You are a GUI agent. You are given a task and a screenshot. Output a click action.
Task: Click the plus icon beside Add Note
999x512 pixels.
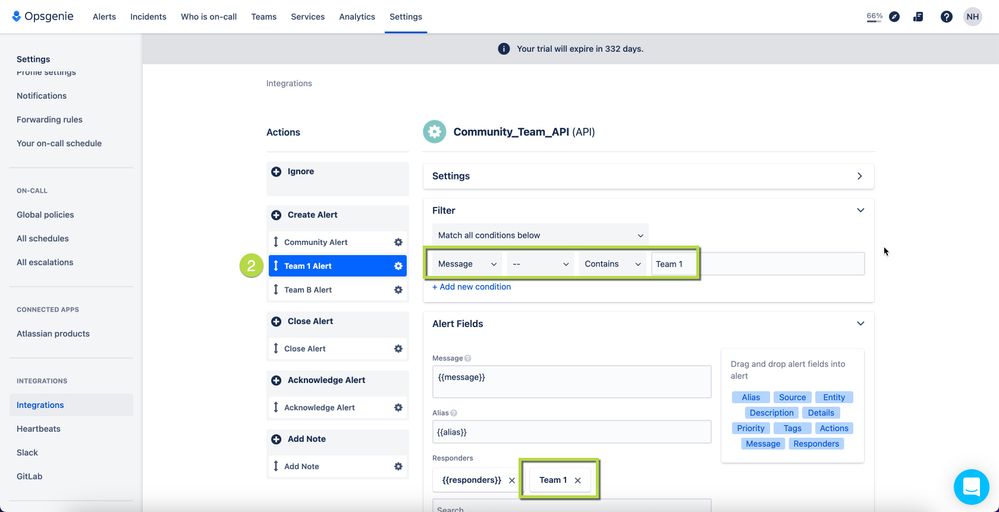[277, 439]
